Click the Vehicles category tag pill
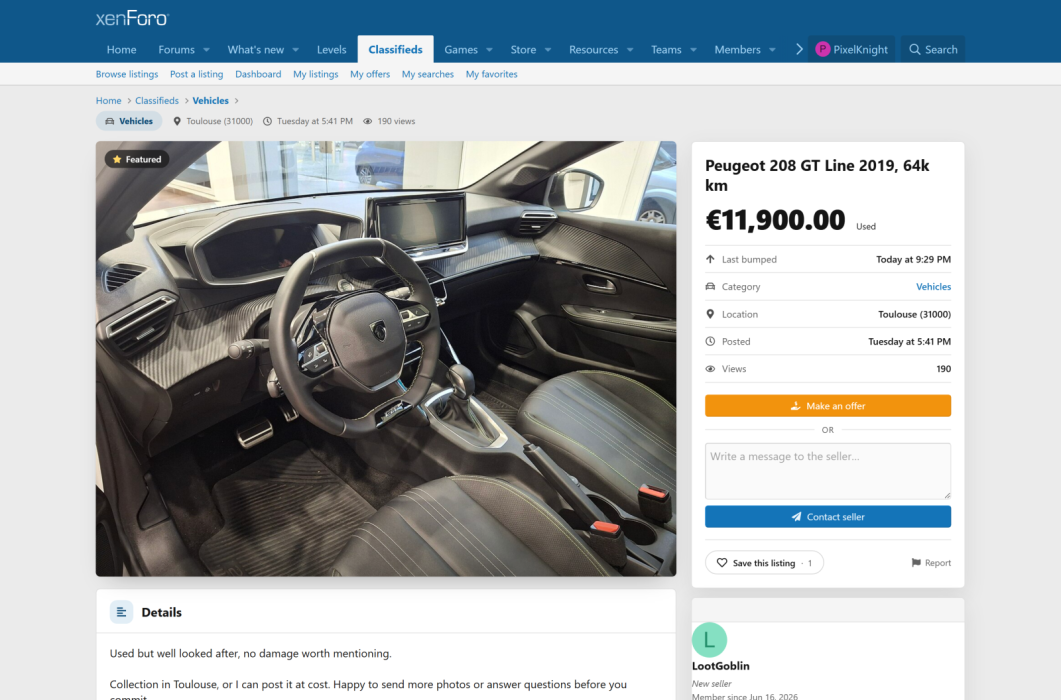 tap(129, 121)
